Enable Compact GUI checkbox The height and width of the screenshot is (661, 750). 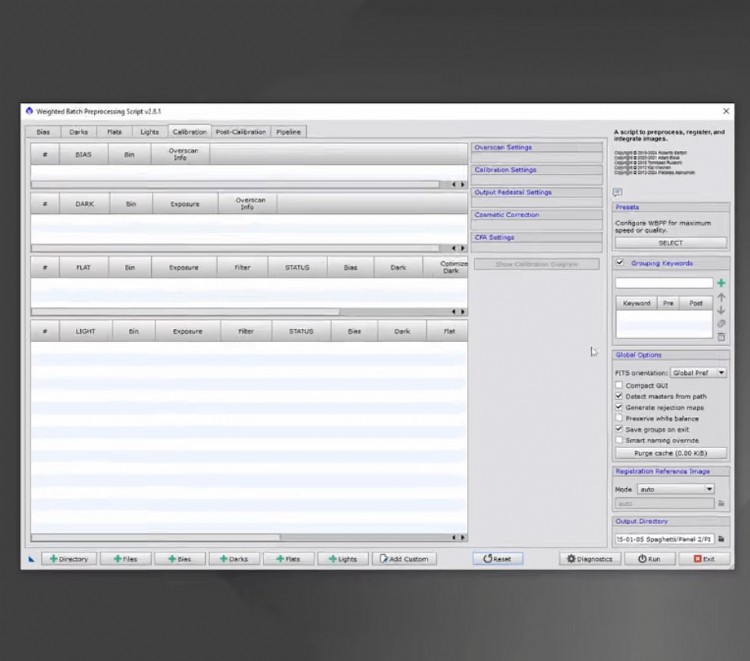point(619,385)
